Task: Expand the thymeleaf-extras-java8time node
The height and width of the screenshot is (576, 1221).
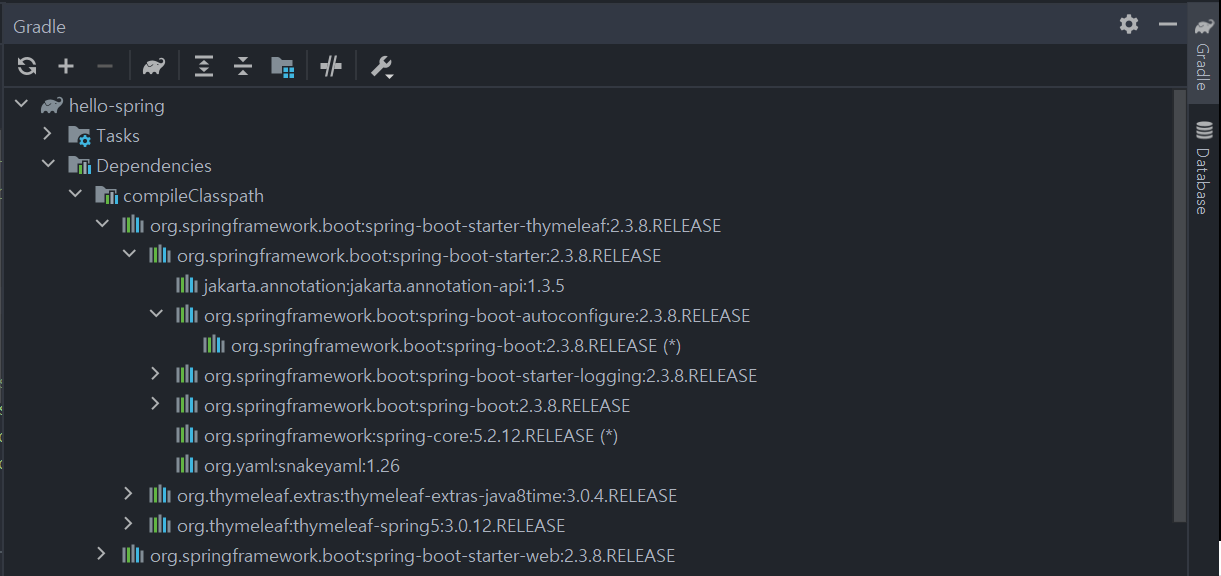Action: click(x=129, y=494)
